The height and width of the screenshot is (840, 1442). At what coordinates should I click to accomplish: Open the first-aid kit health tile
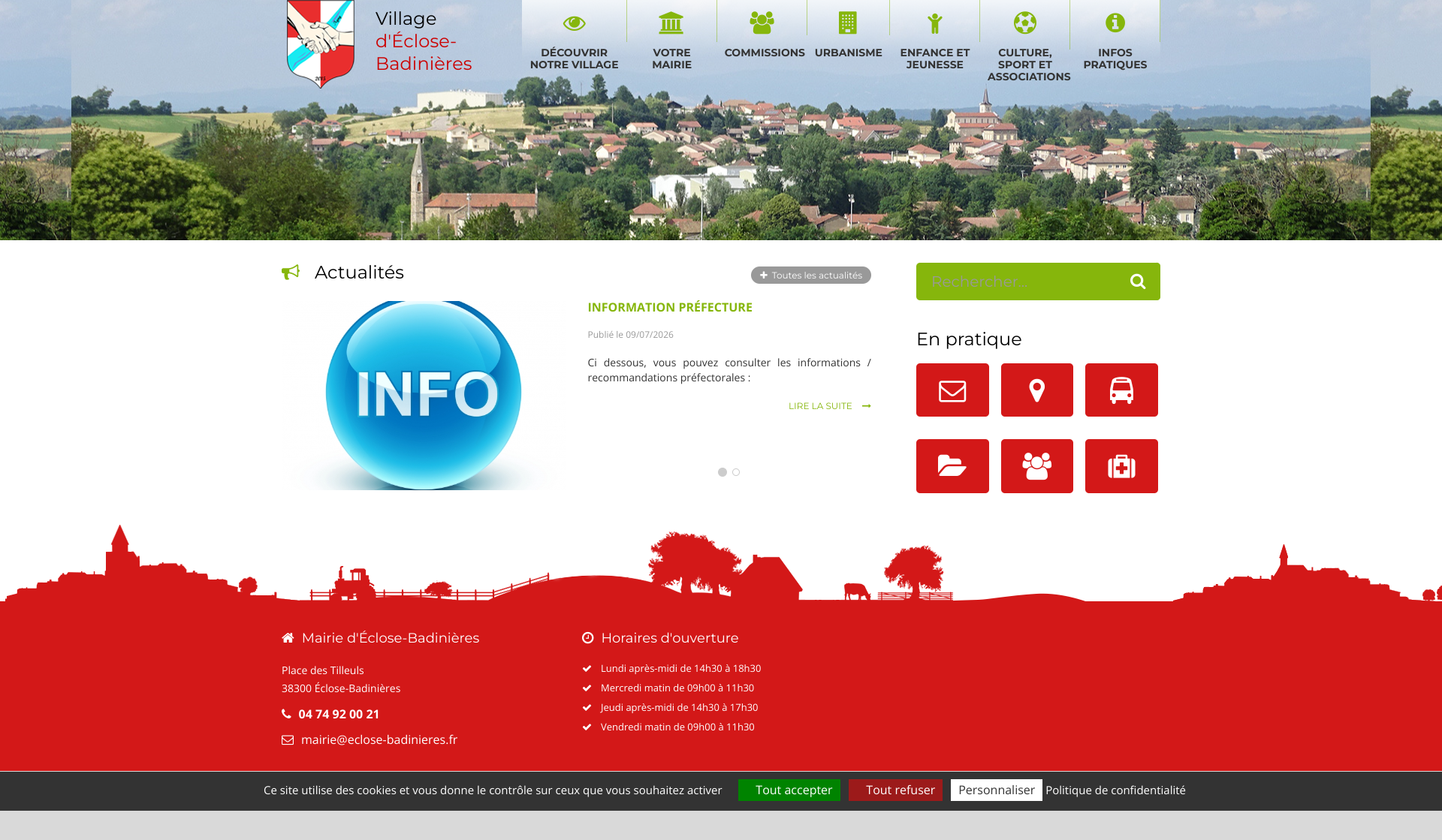tap(1121, 466)
